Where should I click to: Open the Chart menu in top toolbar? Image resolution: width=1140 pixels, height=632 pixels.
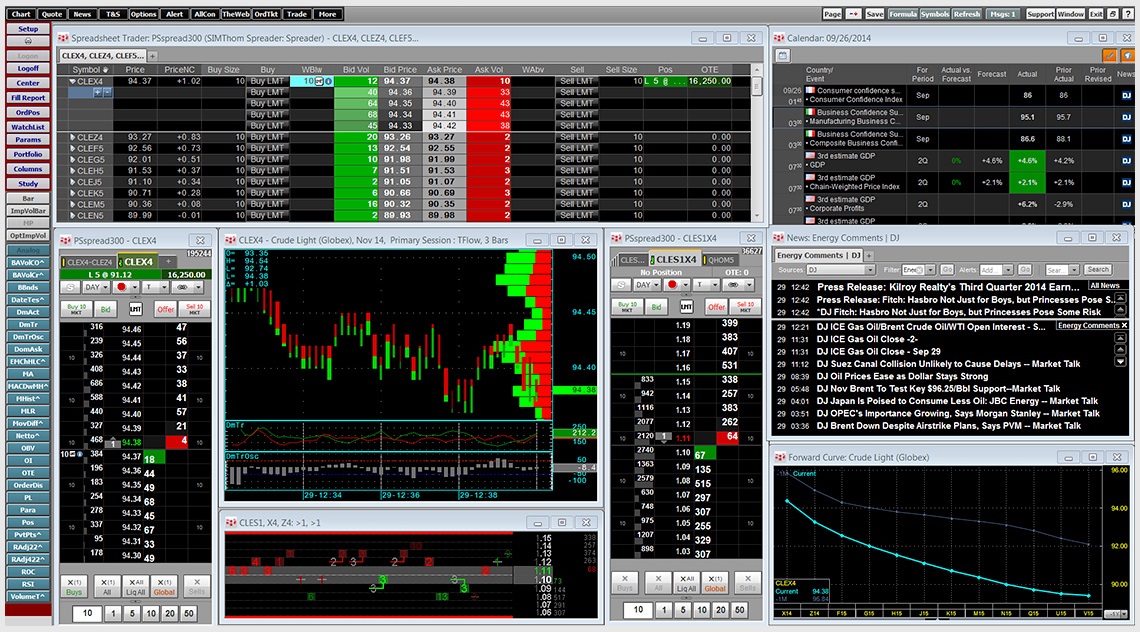(21, 14)
